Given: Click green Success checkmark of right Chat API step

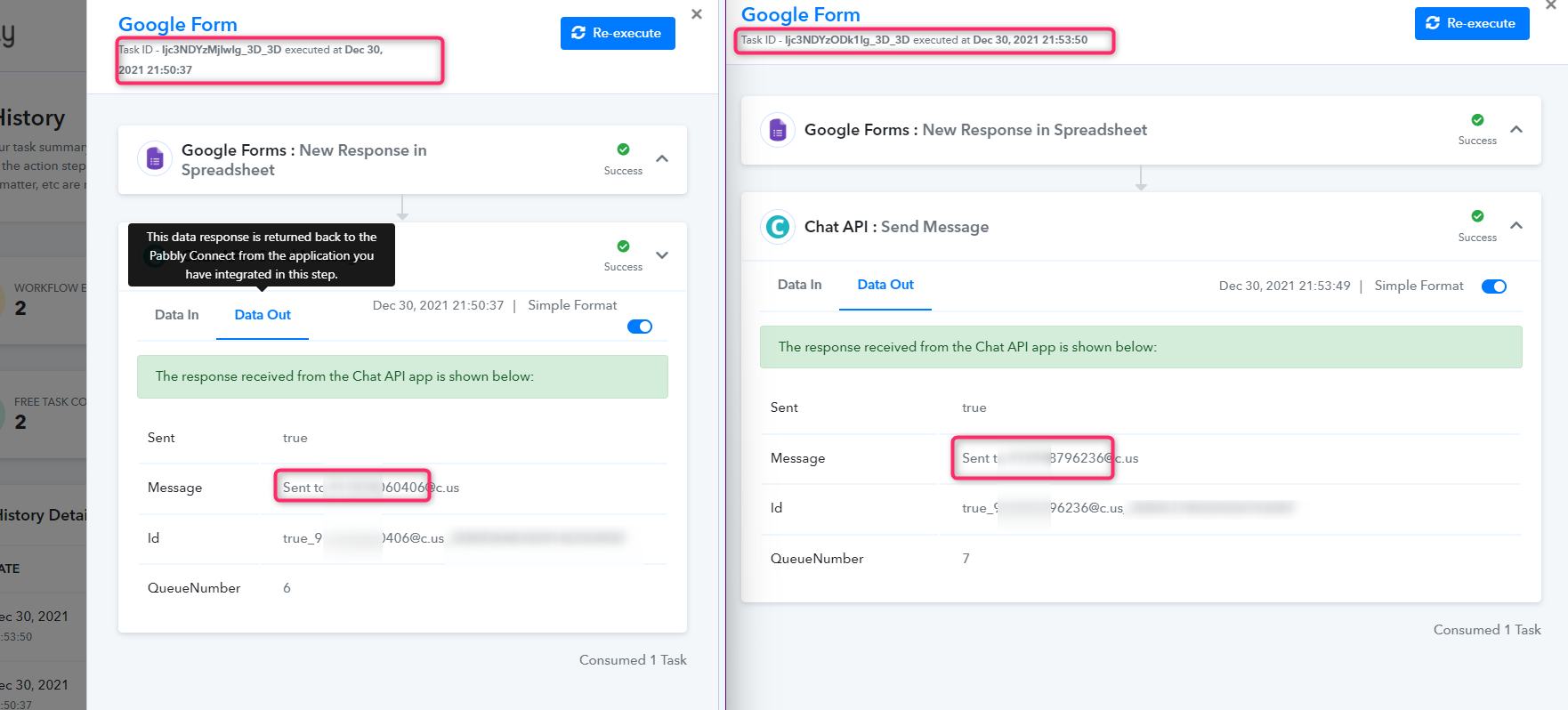Looking at the screenshot, I should coord(1477,216).
